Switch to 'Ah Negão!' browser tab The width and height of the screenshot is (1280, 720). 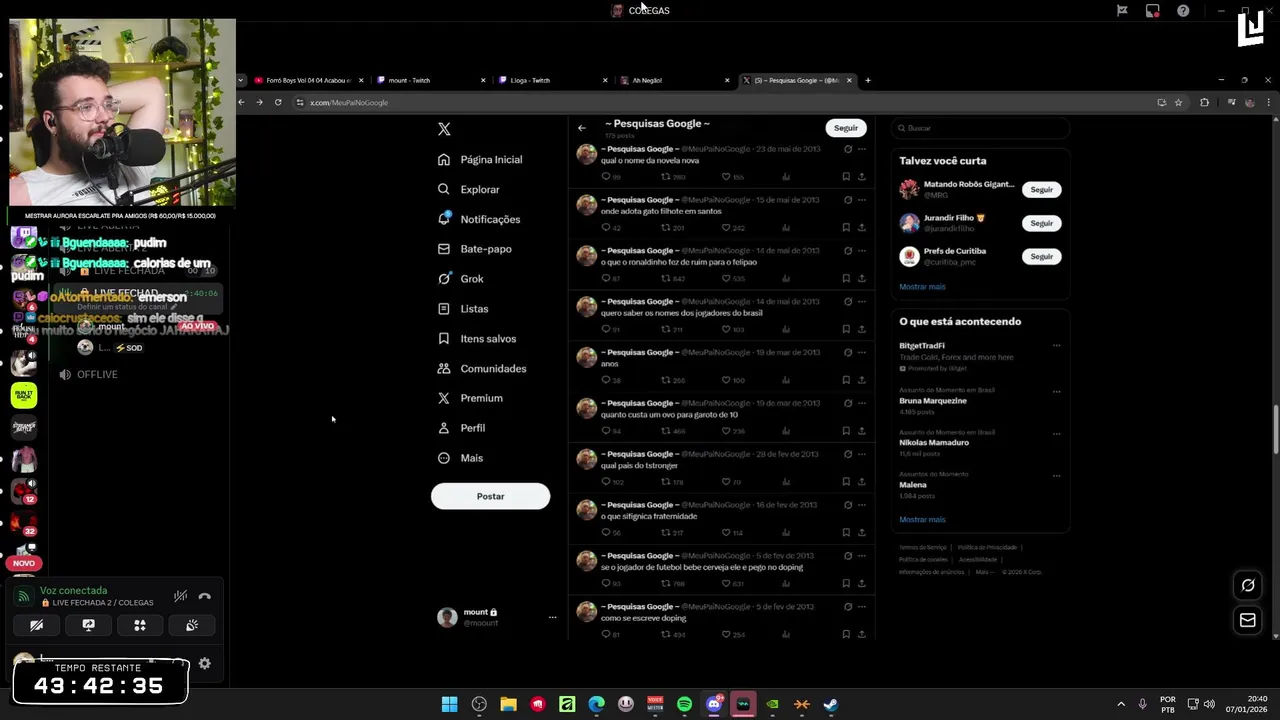pos(674,80)
